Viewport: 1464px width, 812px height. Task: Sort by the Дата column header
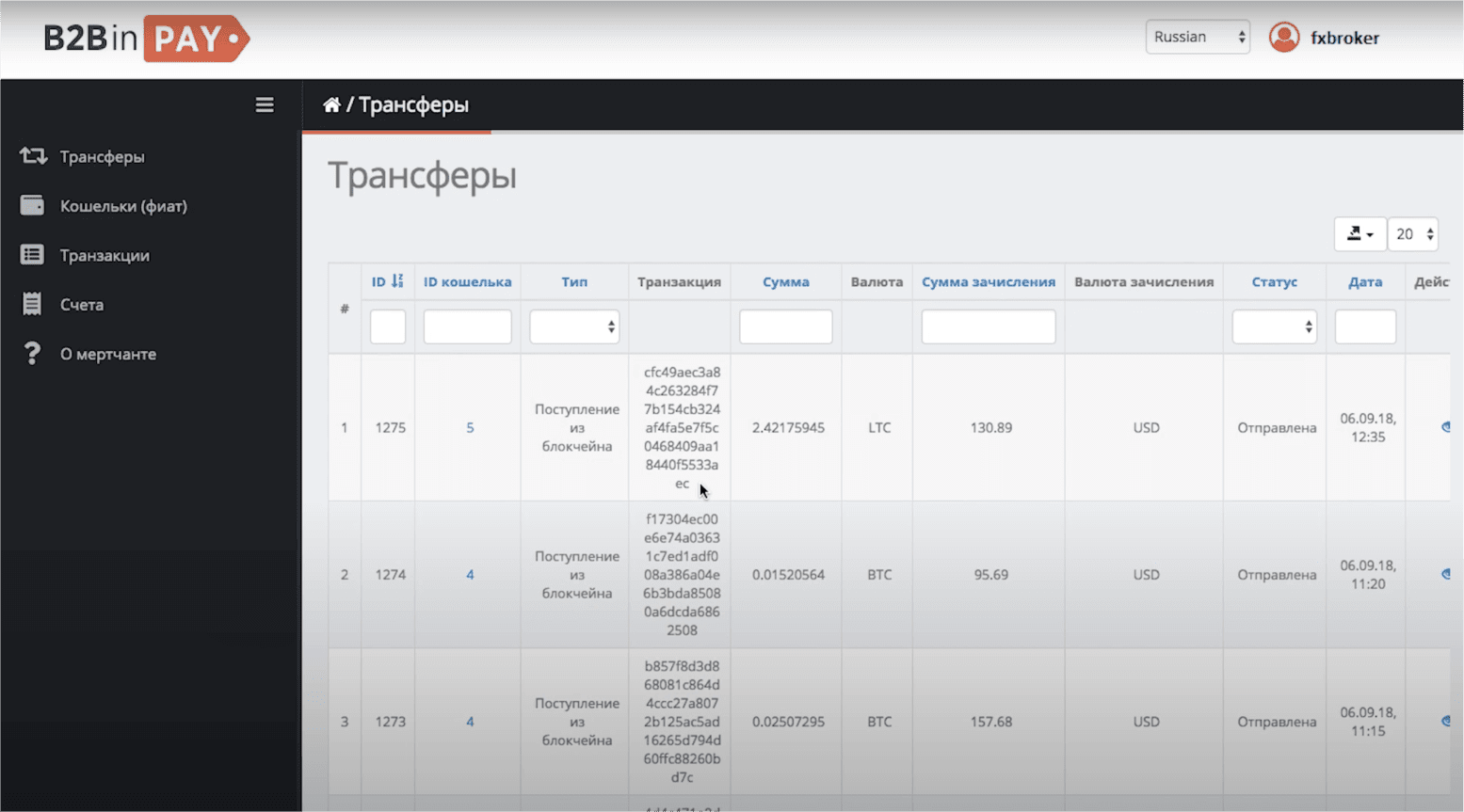click(1365, 281)
